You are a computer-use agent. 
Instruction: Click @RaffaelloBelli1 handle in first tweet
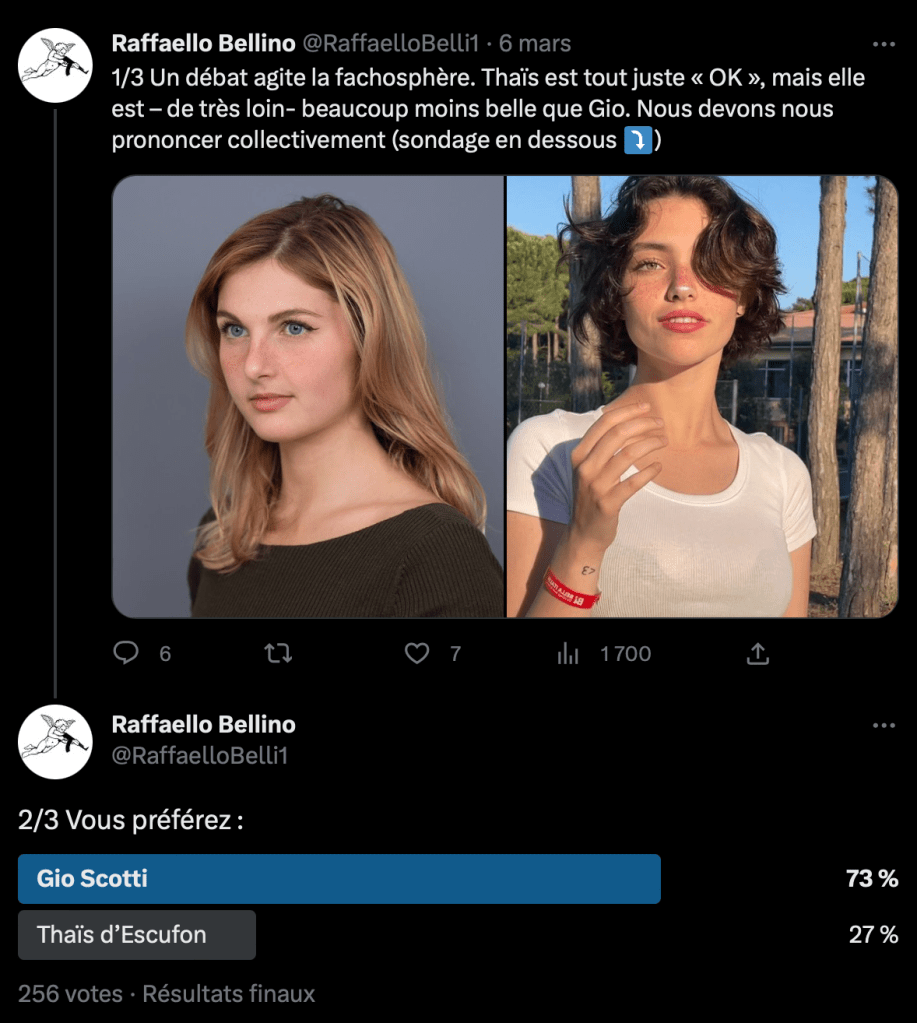[391, 44]
